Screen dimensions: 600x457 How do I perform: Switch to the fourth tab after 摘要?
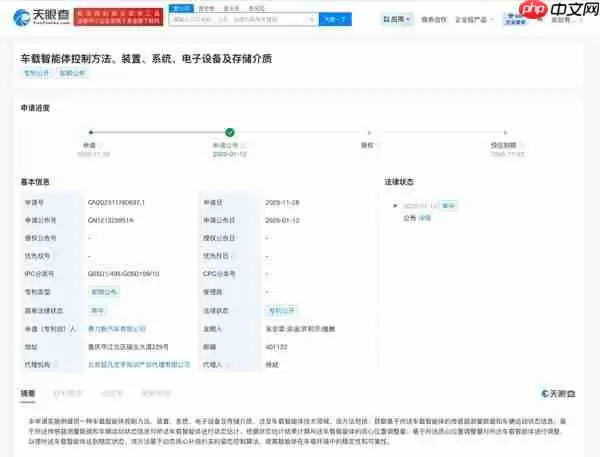[155, 393]
